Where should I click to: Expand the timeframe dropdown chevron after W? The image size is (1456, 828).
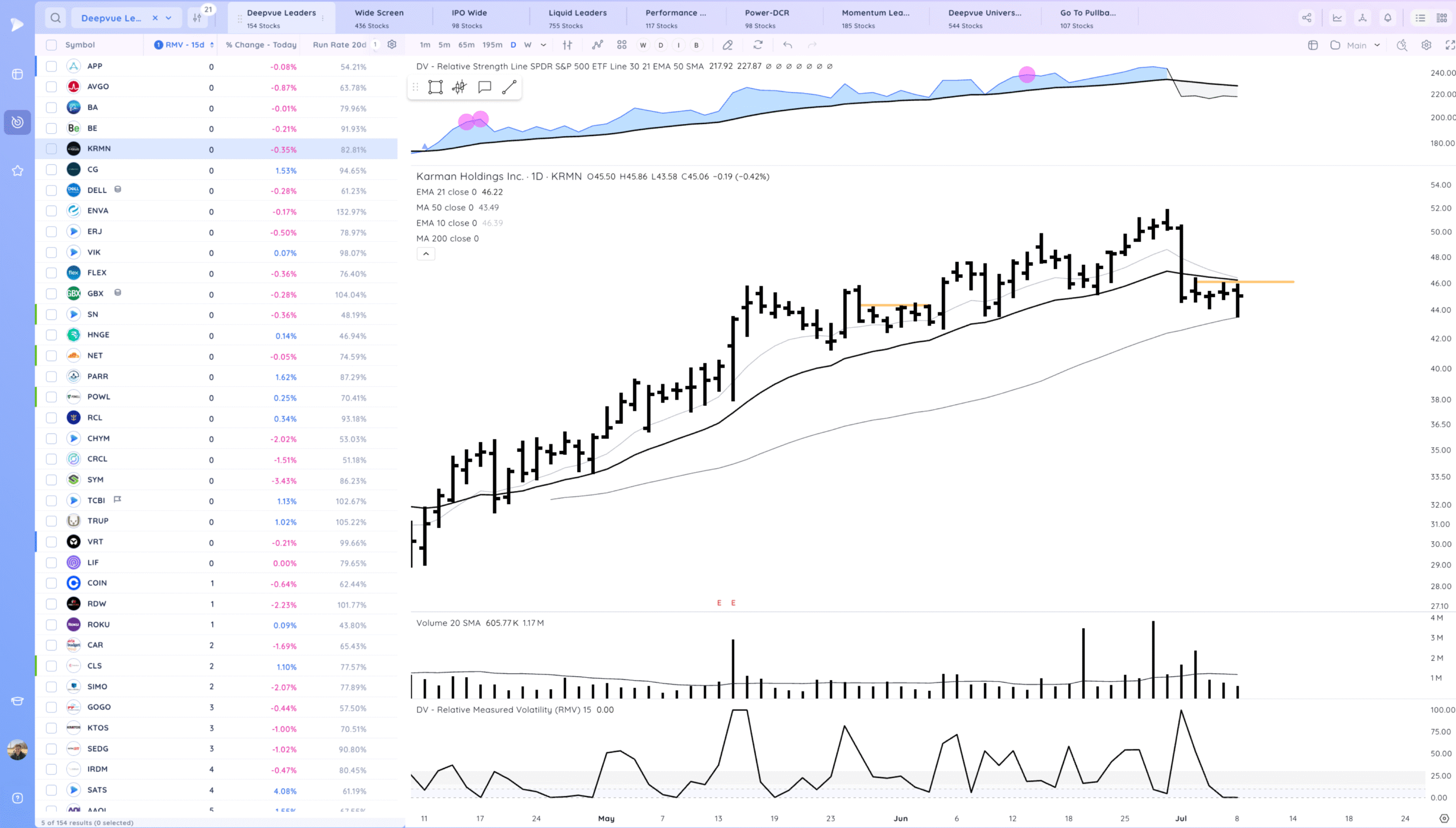tap(543, 45)
